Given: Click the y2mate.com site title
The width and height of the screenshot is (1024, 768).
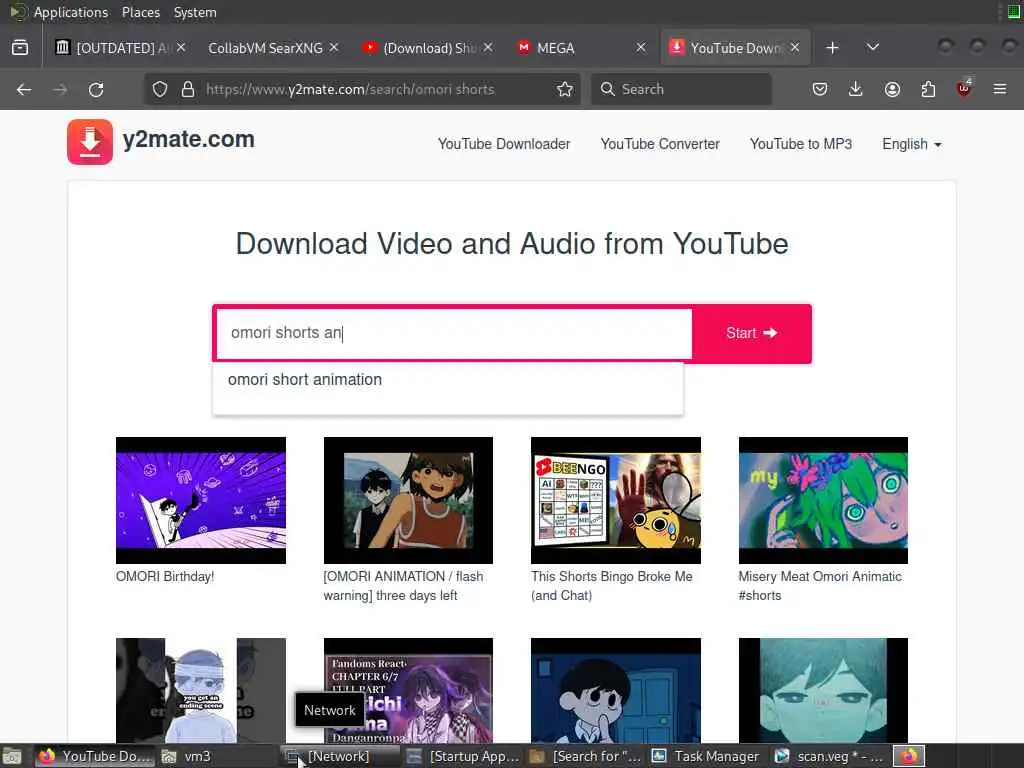Looking at the screenshot, I should (188, 139).
